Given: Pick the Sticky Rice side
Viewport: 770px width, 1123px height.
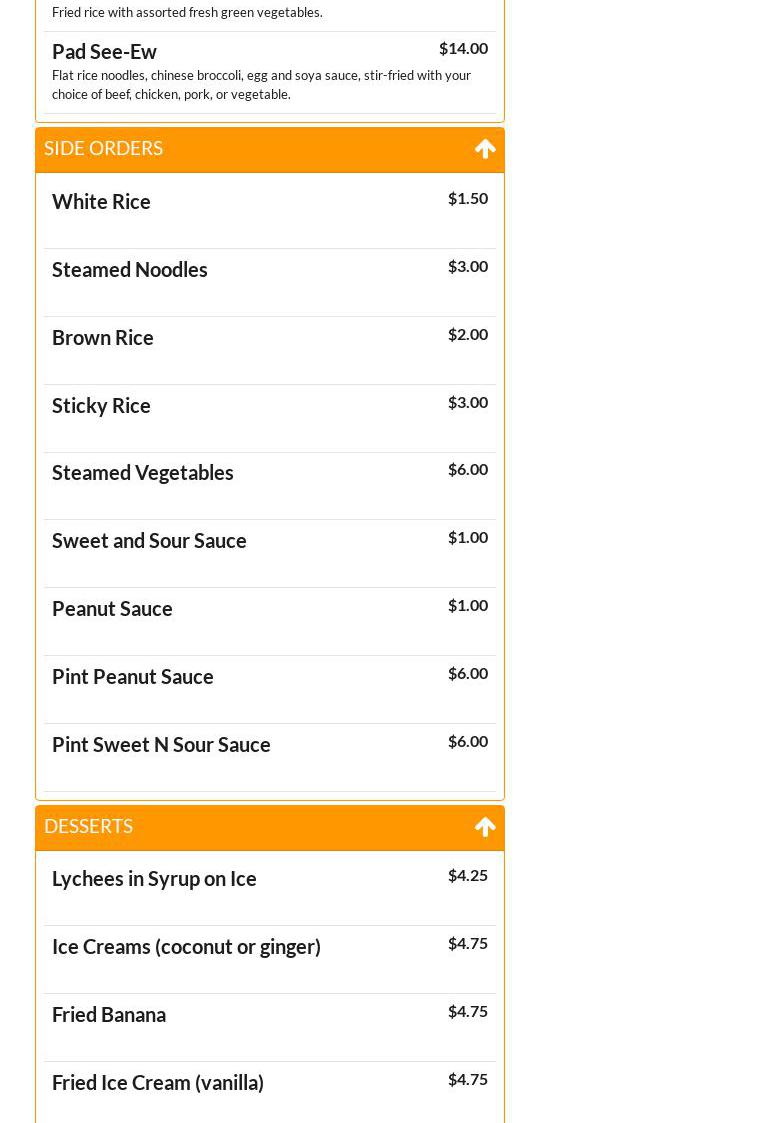Looking at the screenshot, I should coord(102,405).
